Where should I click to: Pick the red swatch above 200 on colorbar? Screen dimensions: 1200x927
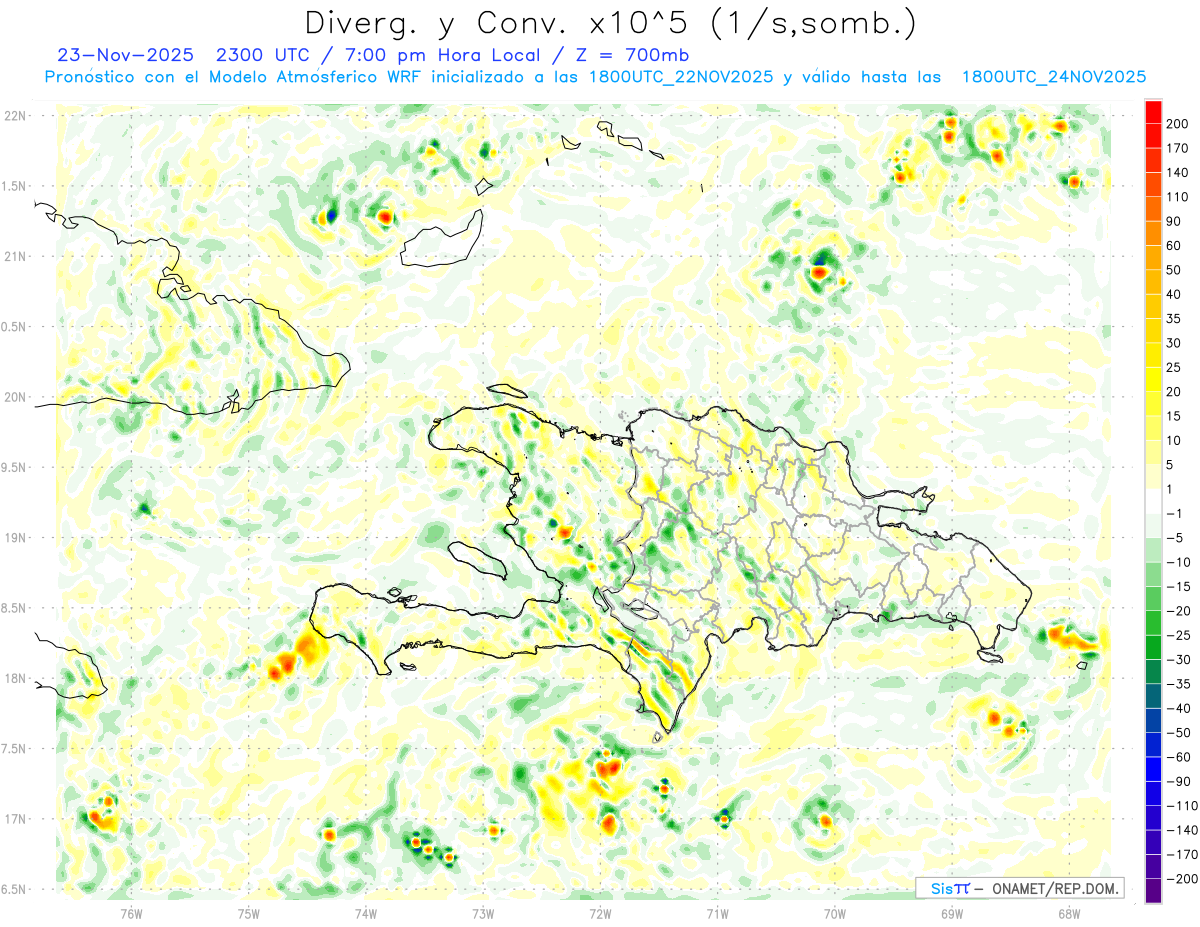(1153, 112)
